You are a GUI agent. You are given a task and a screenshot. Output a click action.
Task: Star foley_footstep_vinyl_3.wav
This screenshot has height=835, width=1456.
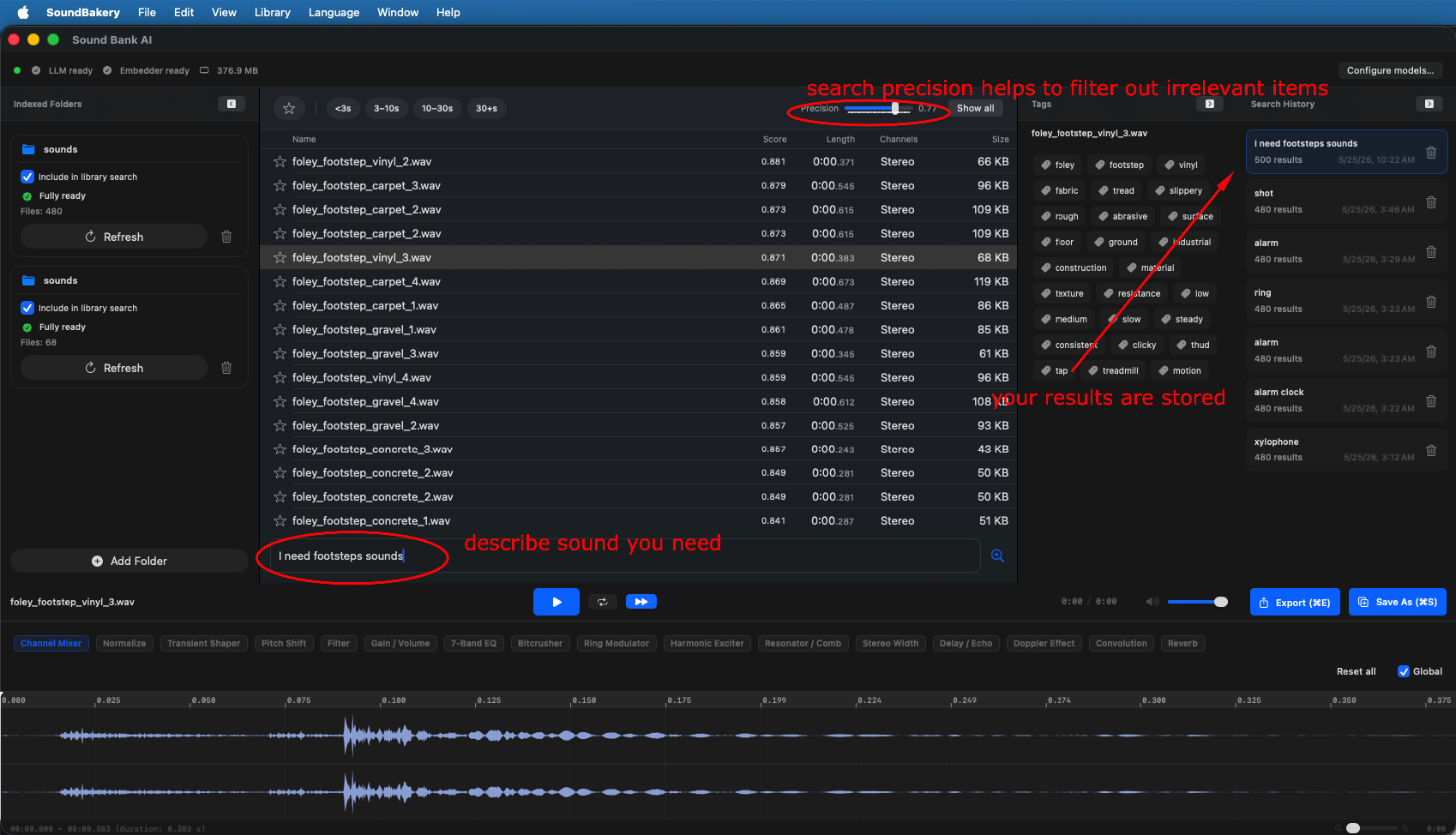pos(280,257)
